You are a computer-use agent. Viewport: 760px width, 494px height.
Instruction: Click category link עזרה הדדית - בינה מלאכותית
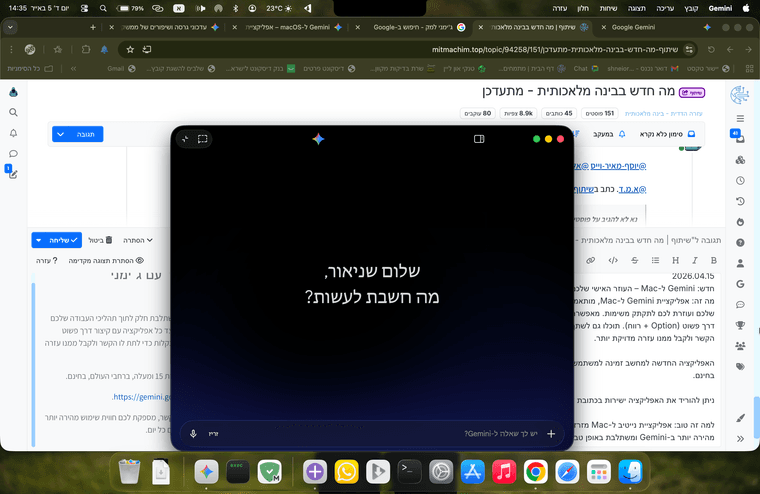point(664,113)
